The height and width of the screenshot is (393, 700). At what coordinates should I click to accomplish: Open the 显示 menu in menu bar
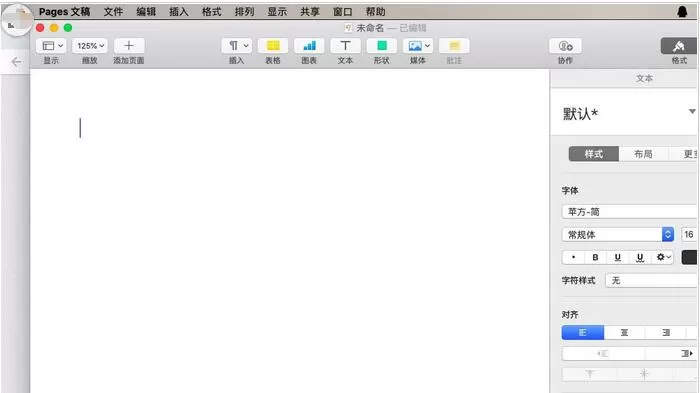pyautogui.click(x=277, y=12)
